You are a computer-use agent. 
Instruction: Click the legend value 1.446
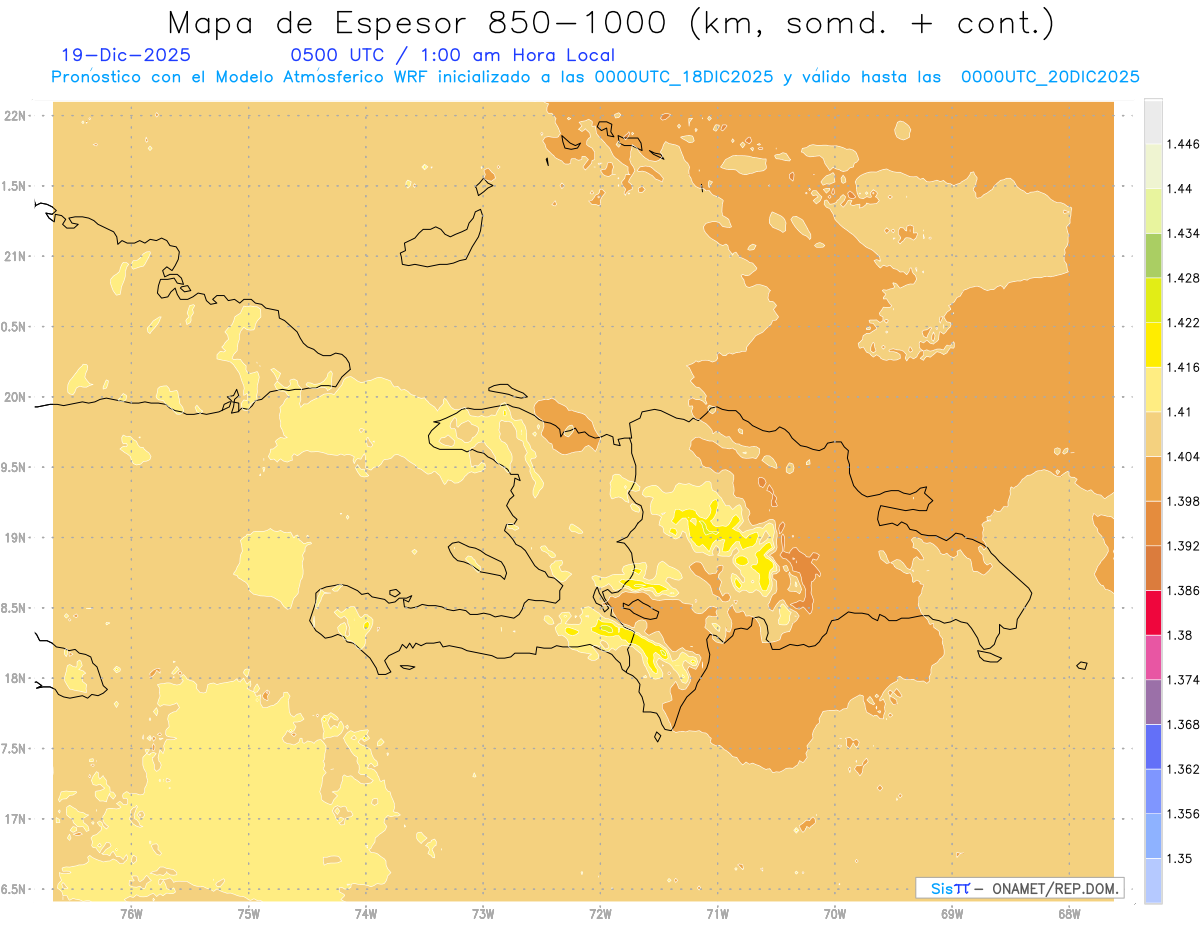(1184, 145)
